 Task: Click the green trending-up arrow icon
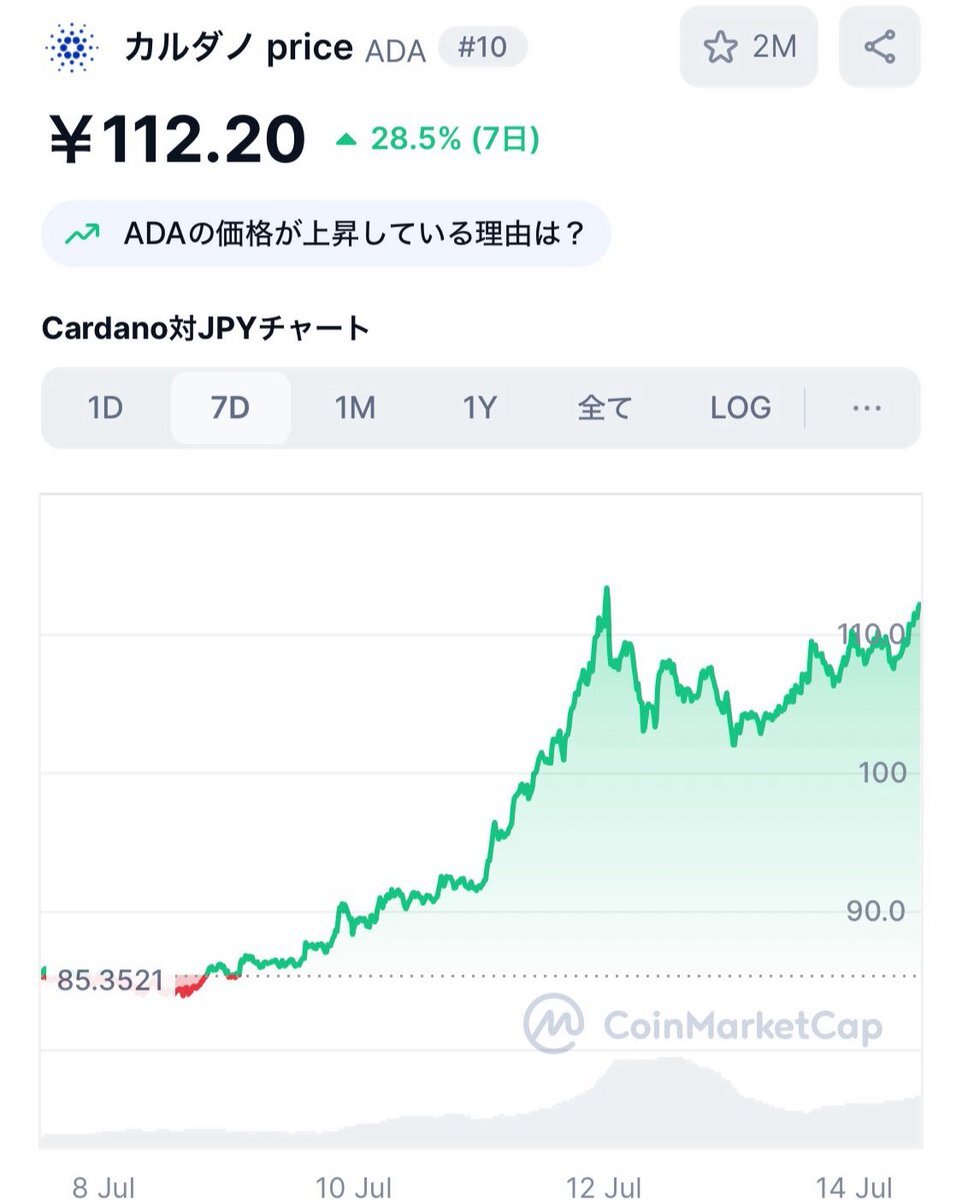point(82,234)
